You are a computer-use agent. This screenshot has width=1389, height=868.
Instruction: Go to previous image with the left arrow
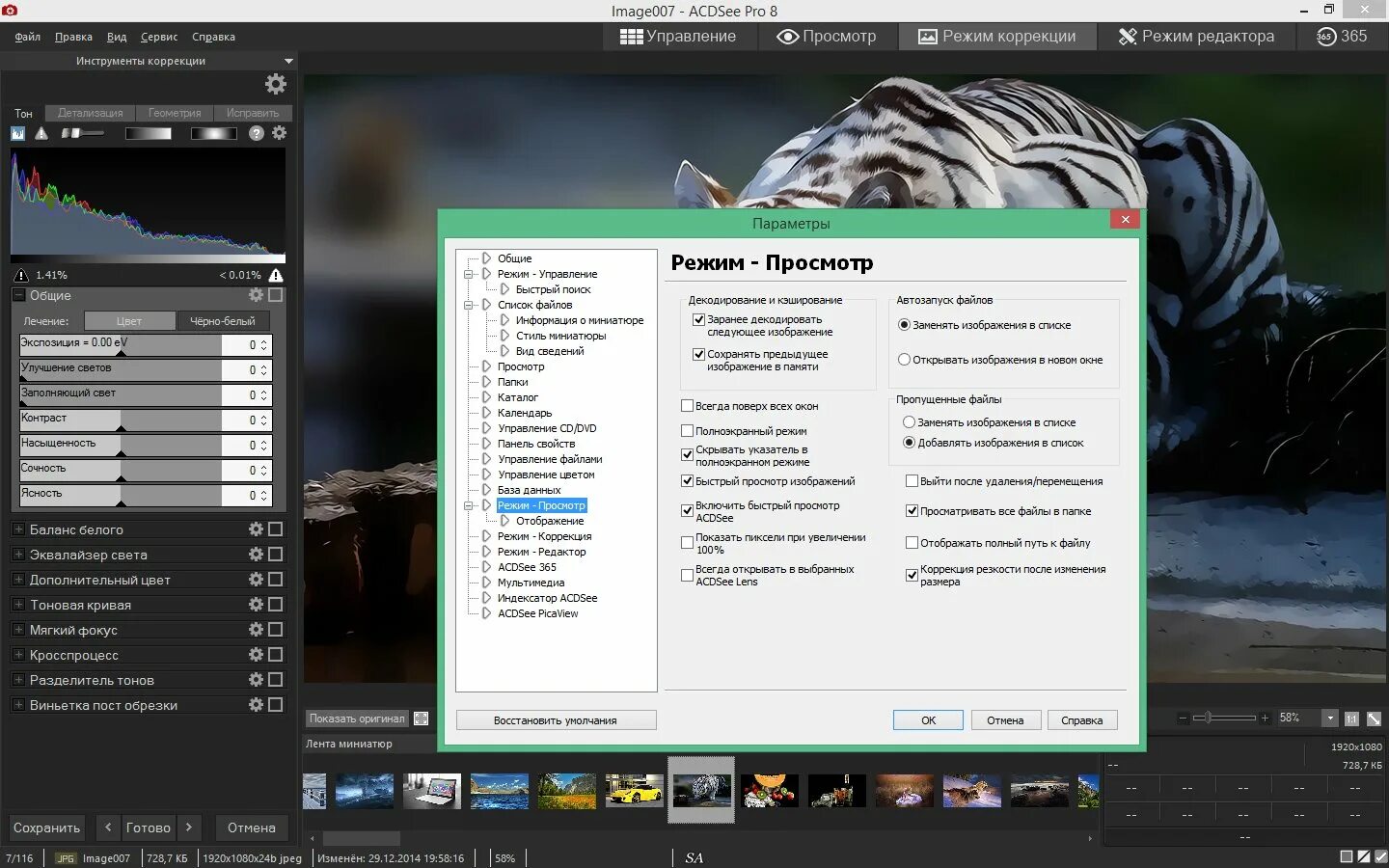[107, 827]
